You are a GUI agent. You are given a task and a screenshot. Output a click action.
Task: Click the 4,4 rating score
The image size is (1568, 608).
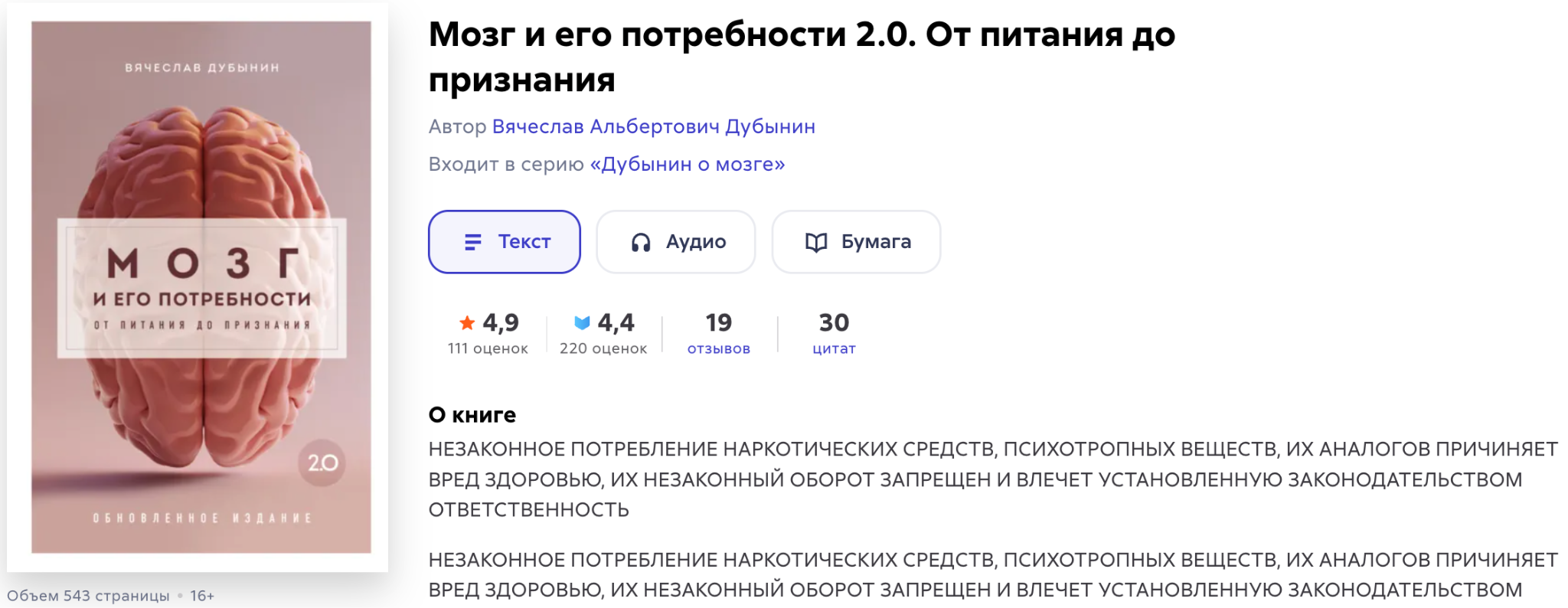coord(616,322)
